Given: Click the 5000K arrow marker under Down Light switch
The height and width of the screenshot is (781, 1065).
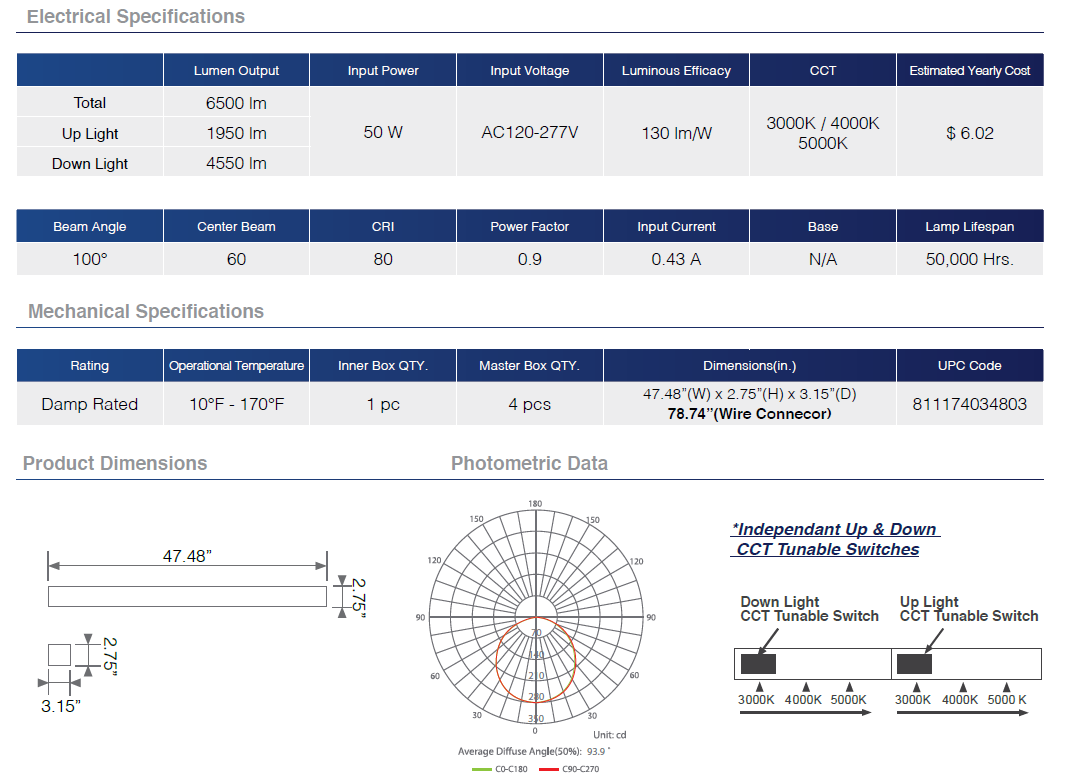Looking at the screenshot, I should click(x=849, y=686).
